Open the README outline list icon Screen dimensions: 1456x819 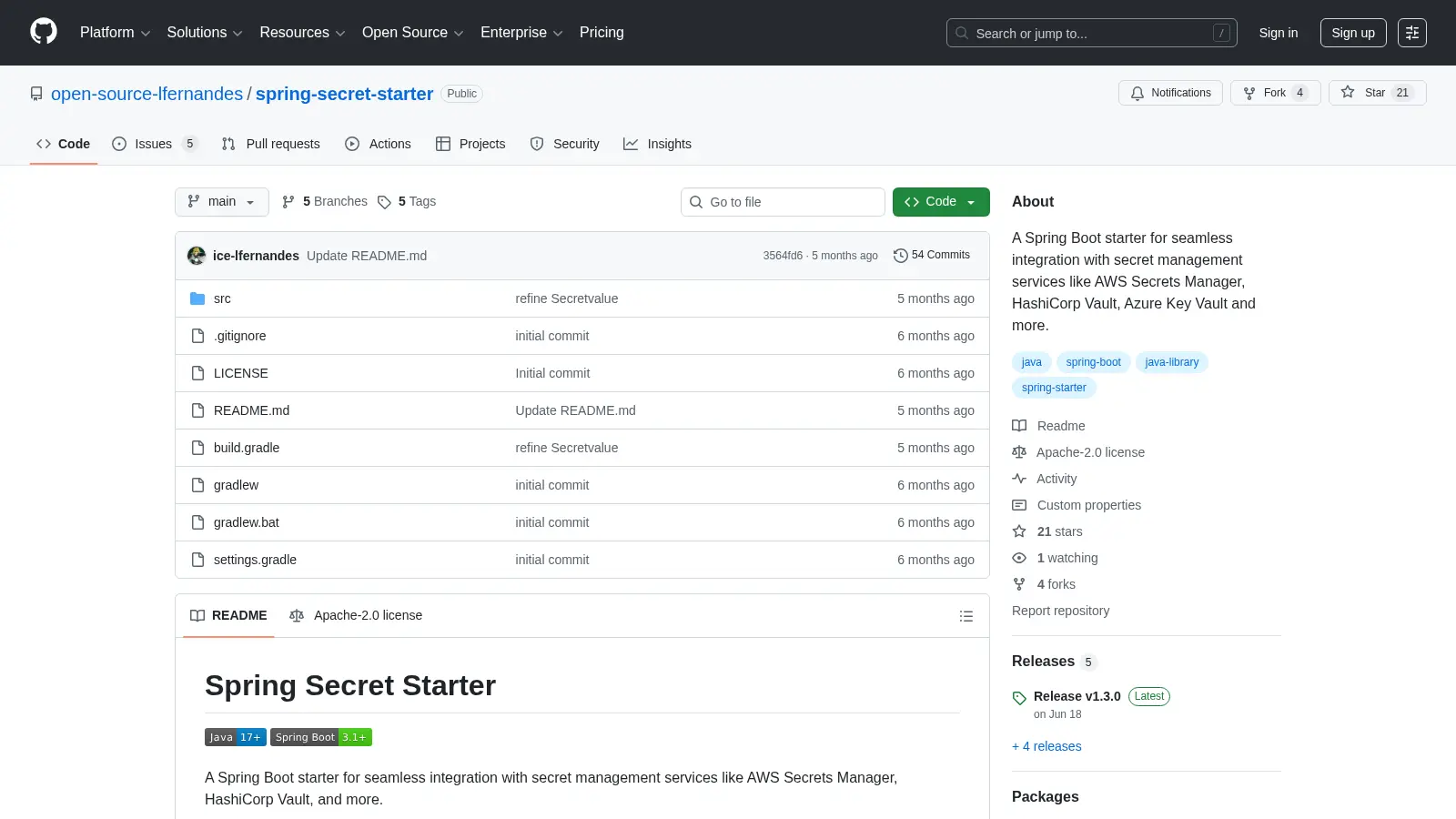tap(966, 616)
